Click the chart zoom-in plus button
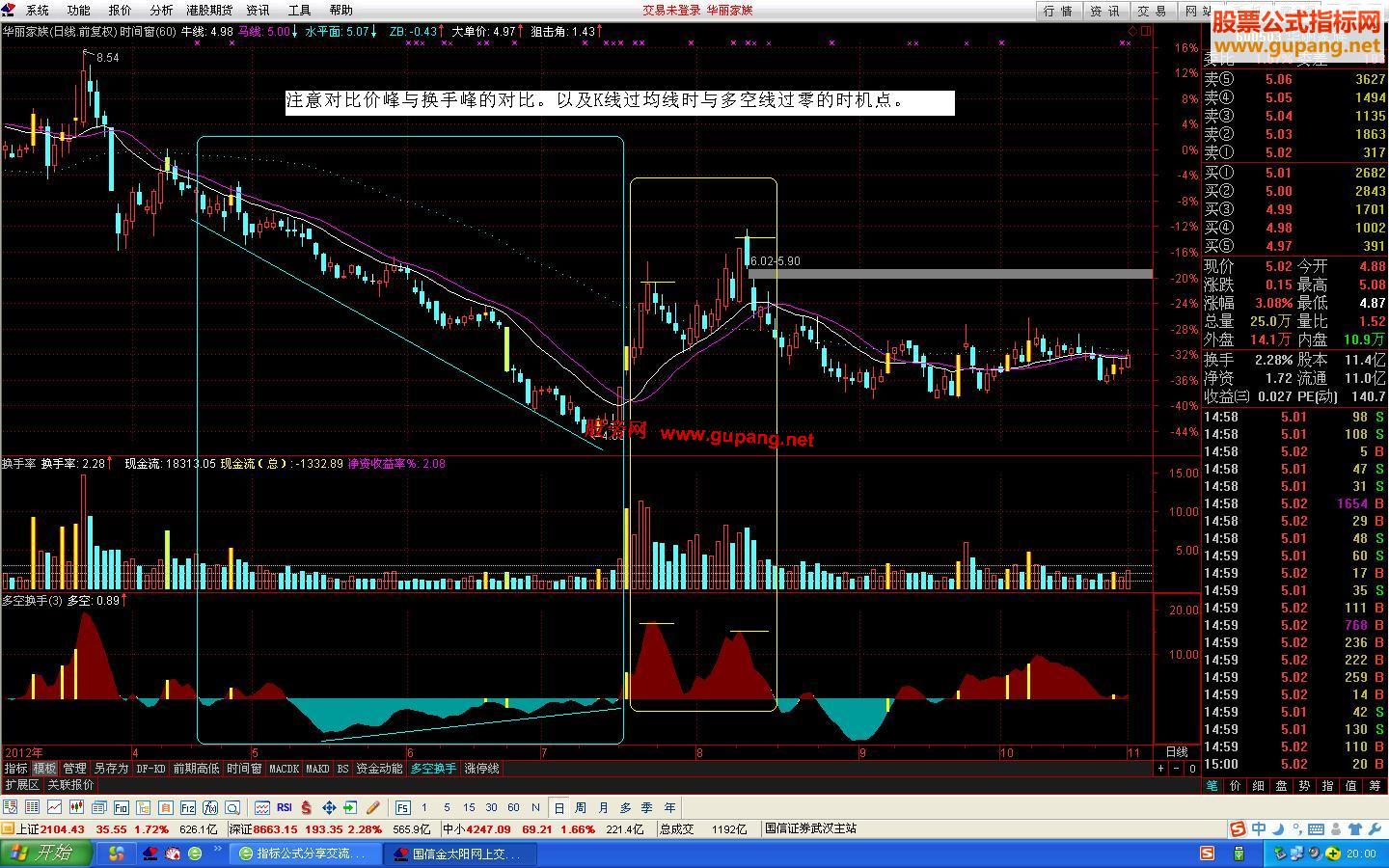Viewport: 1389px width, 868px height. click(1161, 769)
